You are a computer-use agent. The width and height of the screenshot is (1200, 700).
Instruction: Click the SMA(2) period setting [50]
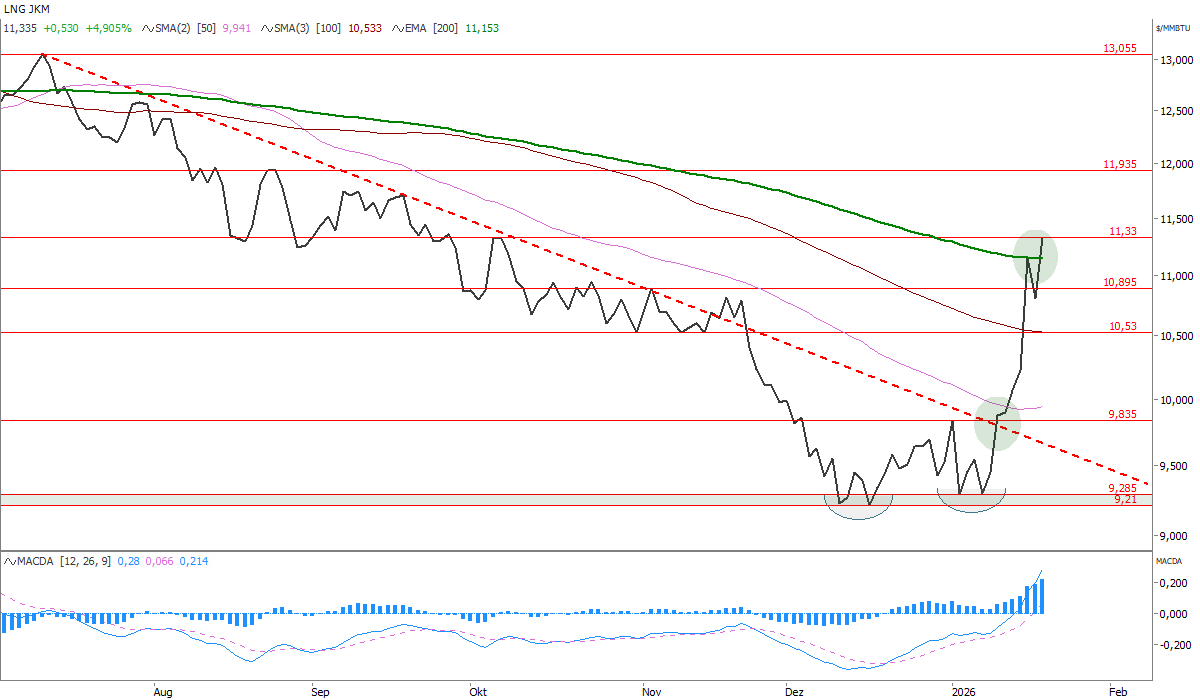coord(208,28)
